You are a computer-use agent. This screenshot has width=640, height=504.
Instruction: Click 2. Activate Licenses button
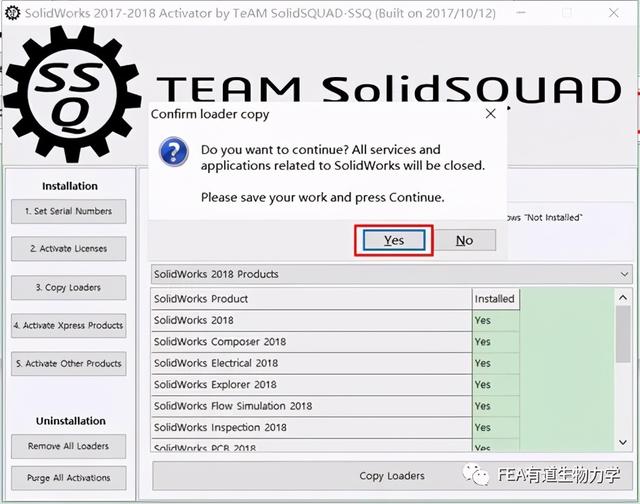[69, 249]
